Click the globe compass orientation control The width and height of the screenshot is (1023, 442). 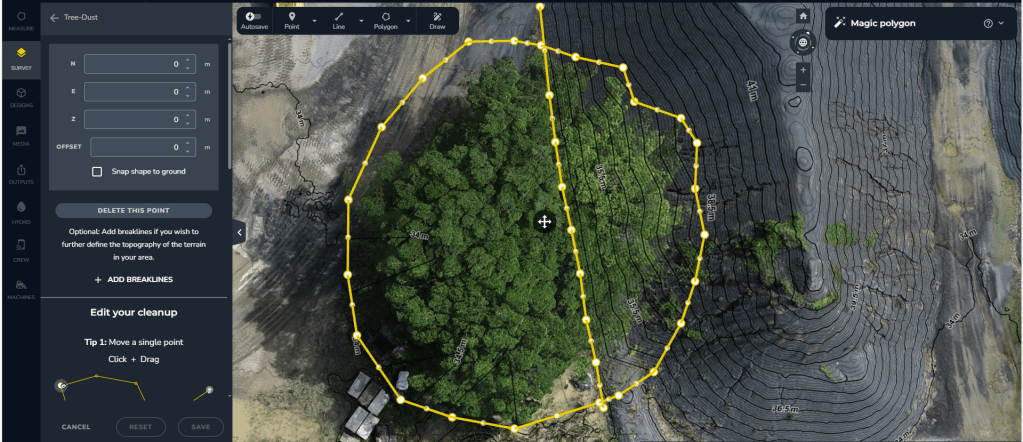point(803,43)
